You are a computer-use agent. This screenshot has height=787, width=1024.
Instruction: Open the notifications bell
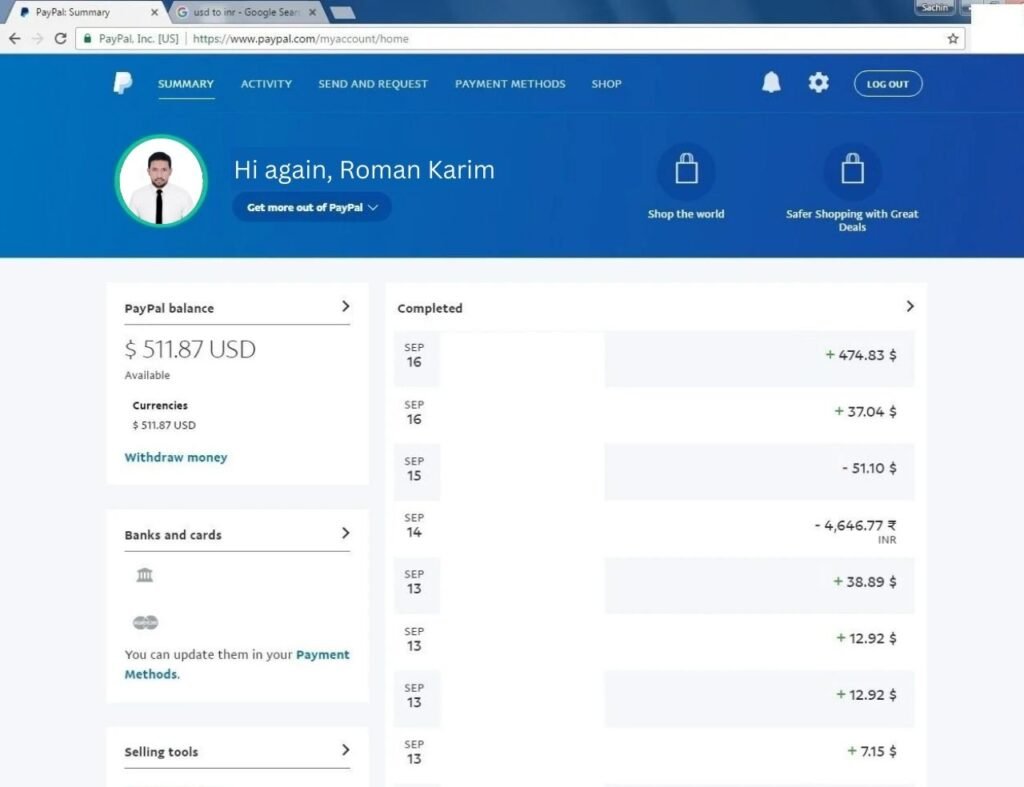771,82
